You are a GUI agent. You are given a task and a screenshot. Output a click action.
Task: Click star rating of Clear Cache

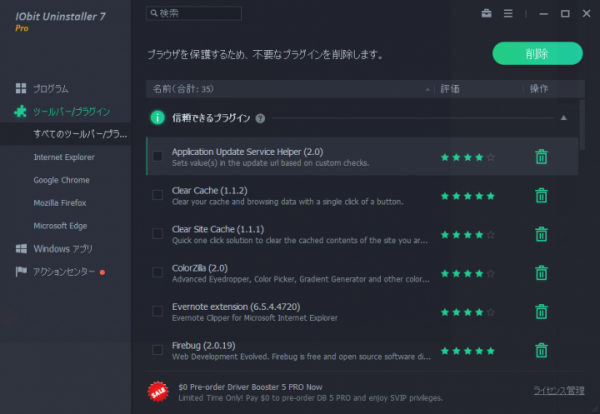point(468,196)
